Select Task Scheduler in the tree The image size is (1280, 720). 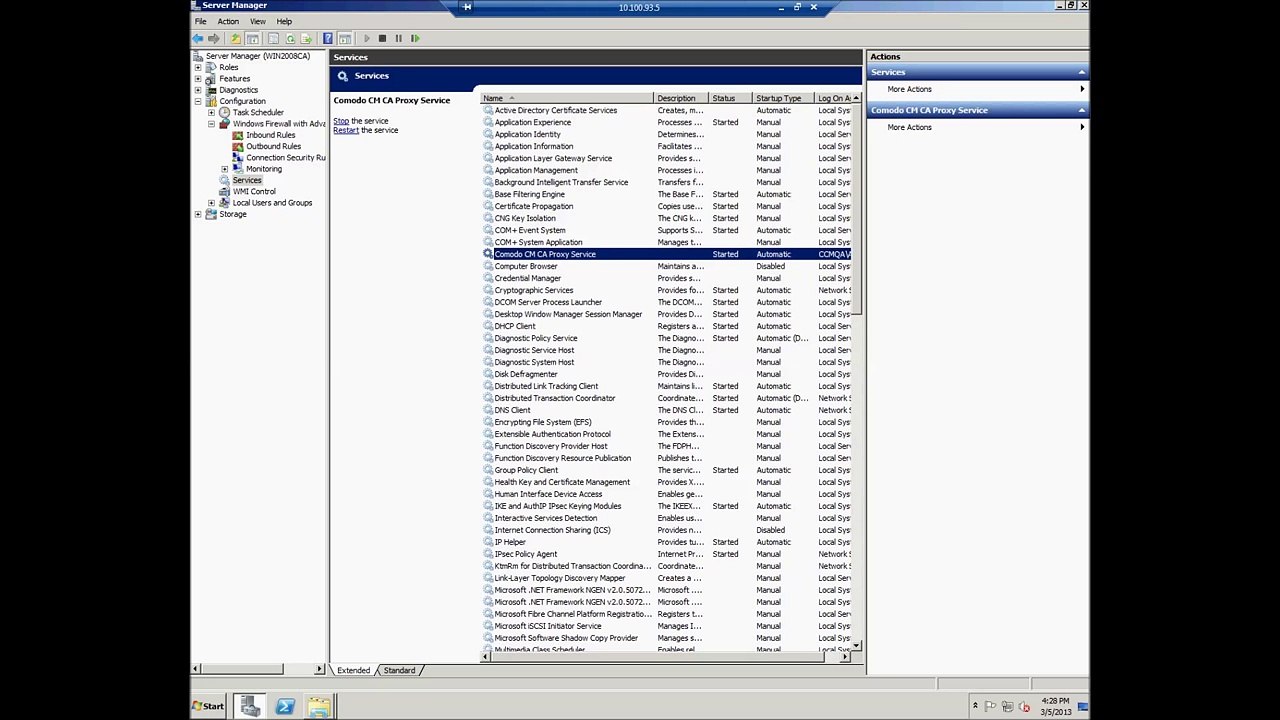click(258, 112)
